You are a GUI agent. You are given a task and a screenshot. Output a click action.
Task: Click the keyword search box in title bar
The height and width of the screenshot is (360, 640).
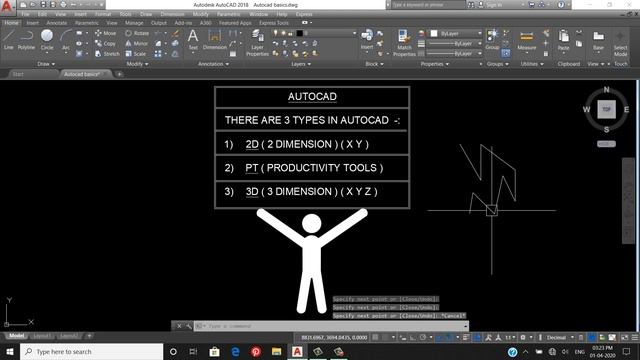[428, 5]
